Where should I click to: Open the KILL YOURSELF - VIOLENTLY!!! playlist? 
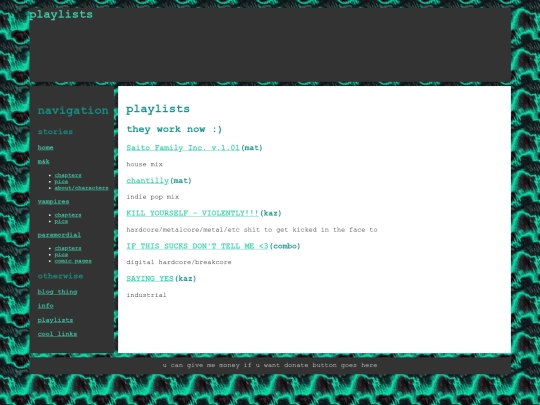tap(192, 213)
